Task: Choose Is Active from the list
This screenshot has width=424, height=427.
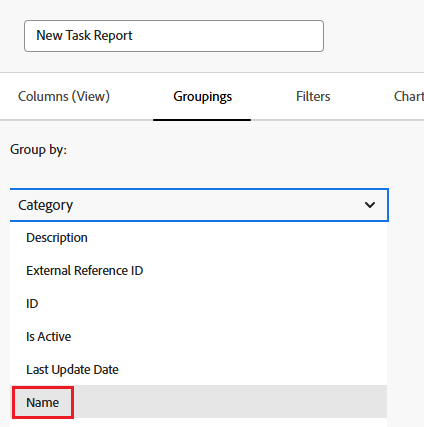Action: pyautogui.click(x=199, y=337)
